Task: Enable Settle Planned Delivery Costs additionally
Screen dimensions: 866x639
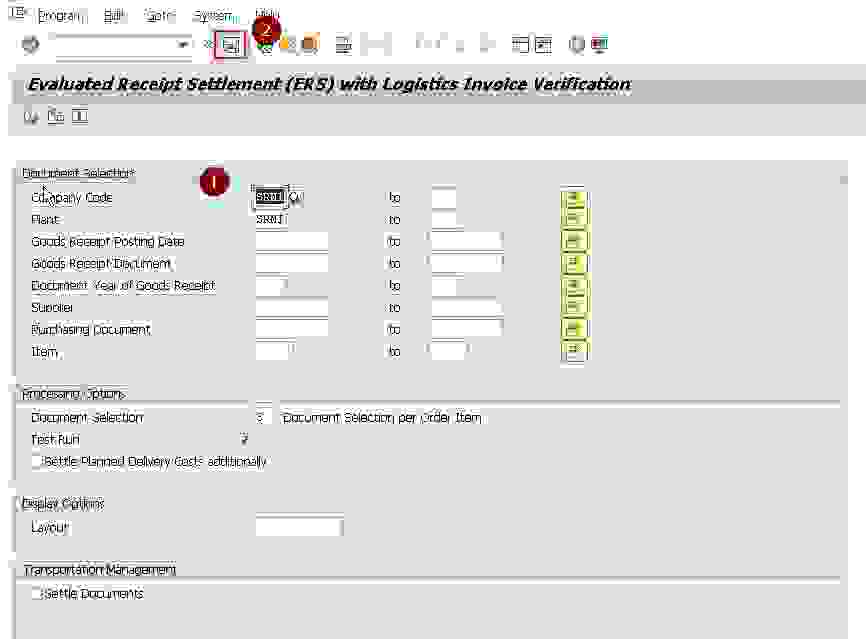Action: pos(37,462)
